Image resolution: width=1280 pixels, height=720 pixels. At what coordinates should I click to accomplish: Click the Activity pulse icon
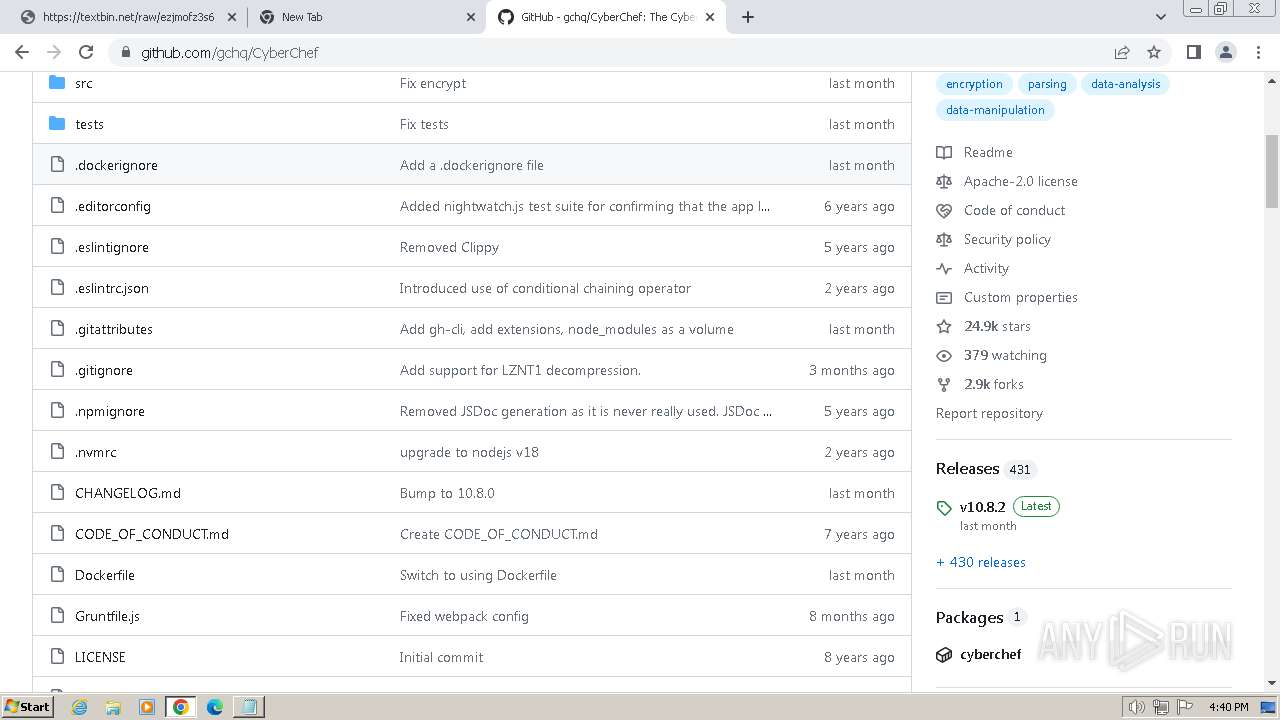(x=944, y=268)
